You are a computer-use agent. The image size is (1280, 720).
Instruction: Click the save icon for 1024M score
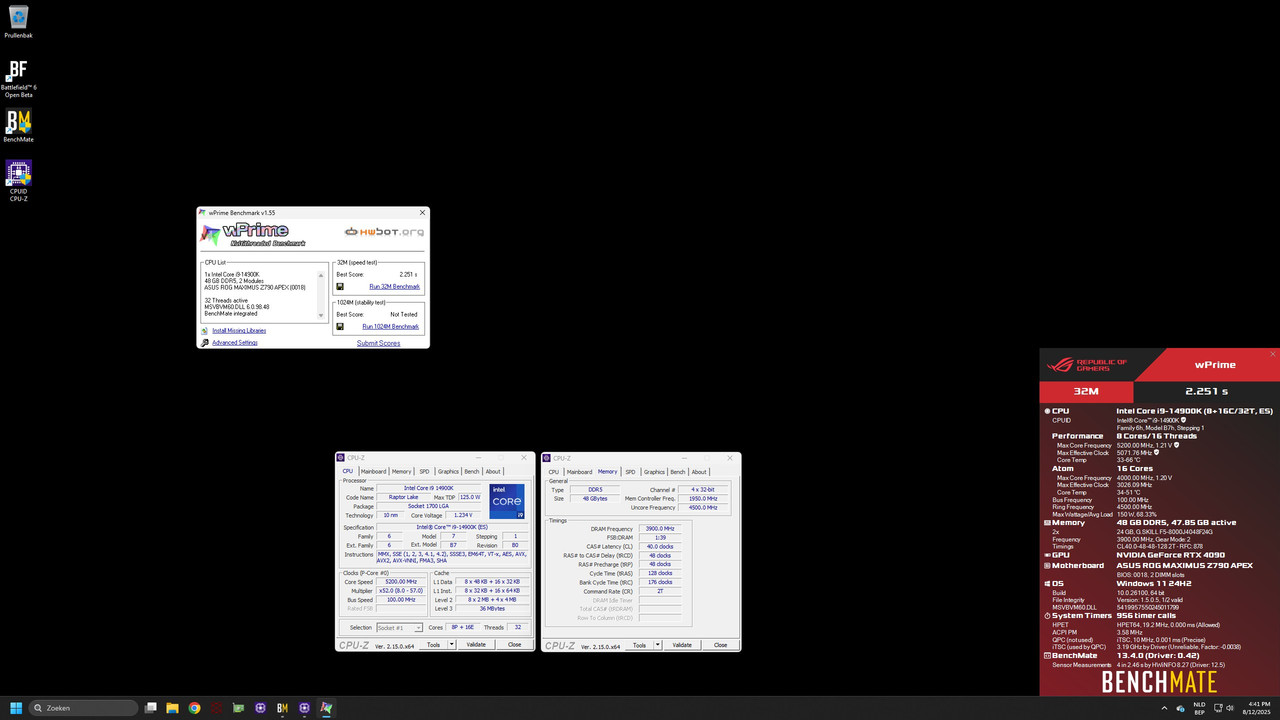[340, 326]
